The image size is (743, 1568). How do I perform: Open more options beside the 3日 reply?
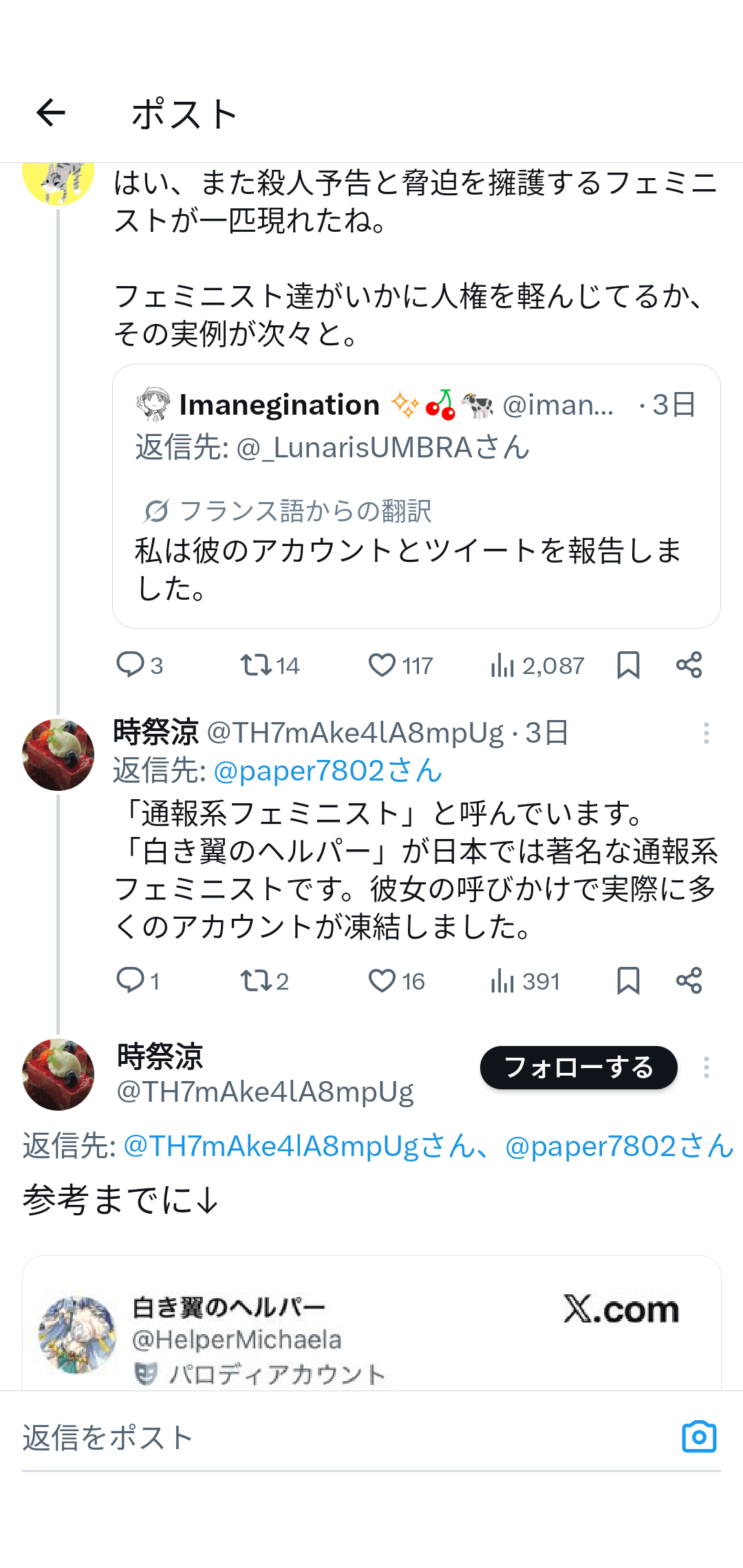click(706, 733)
